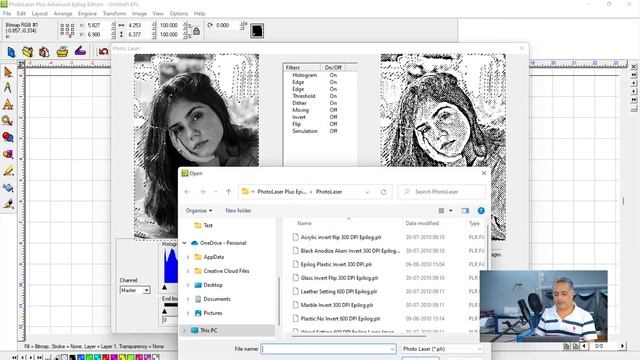Image resolution: width=640 pixels, height=360 pixels.
Task: Open the Image menu
Action: coord(139,13)
